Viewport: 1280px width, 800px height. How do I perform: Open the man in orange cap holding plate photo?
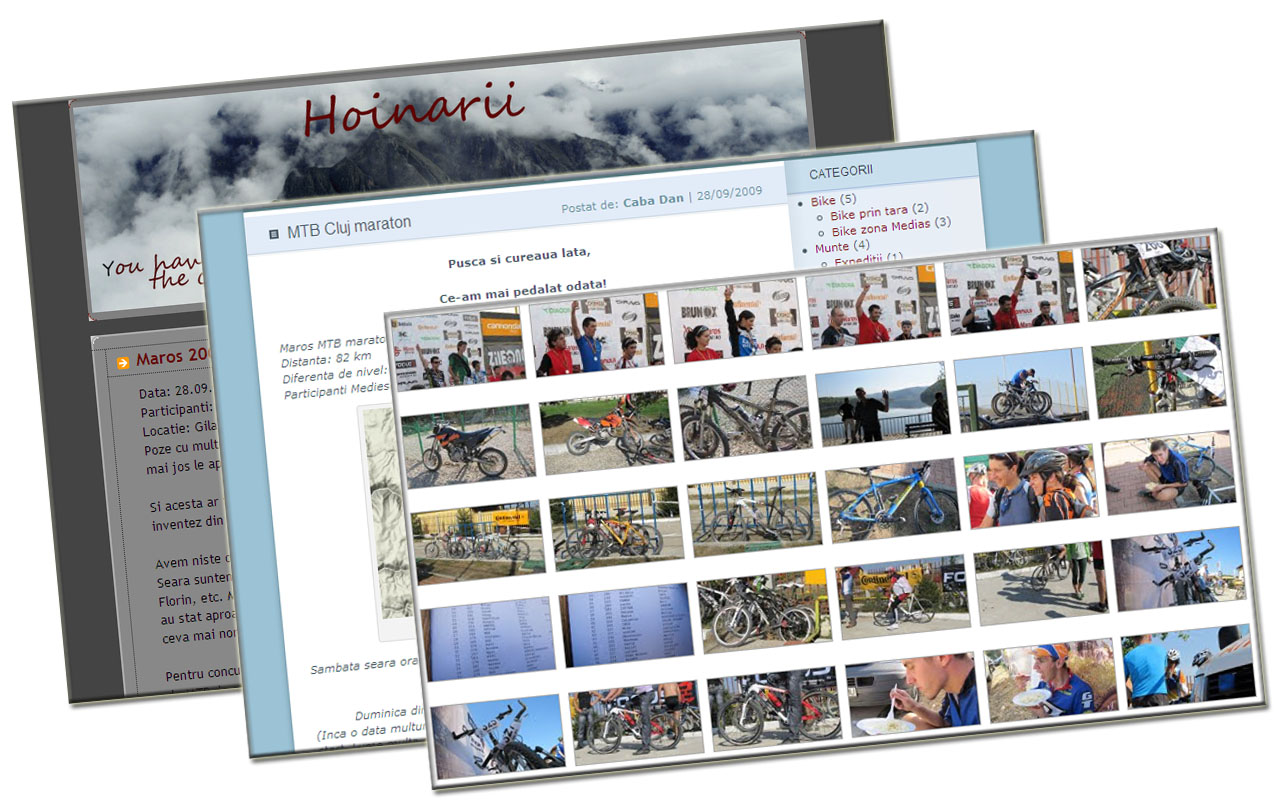coord(1051,679)
